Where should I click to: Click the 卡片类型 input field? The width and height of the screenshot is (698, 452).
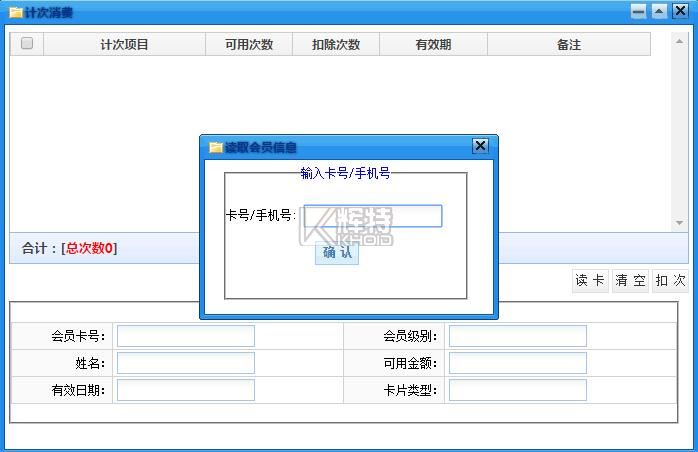point(517,390)
